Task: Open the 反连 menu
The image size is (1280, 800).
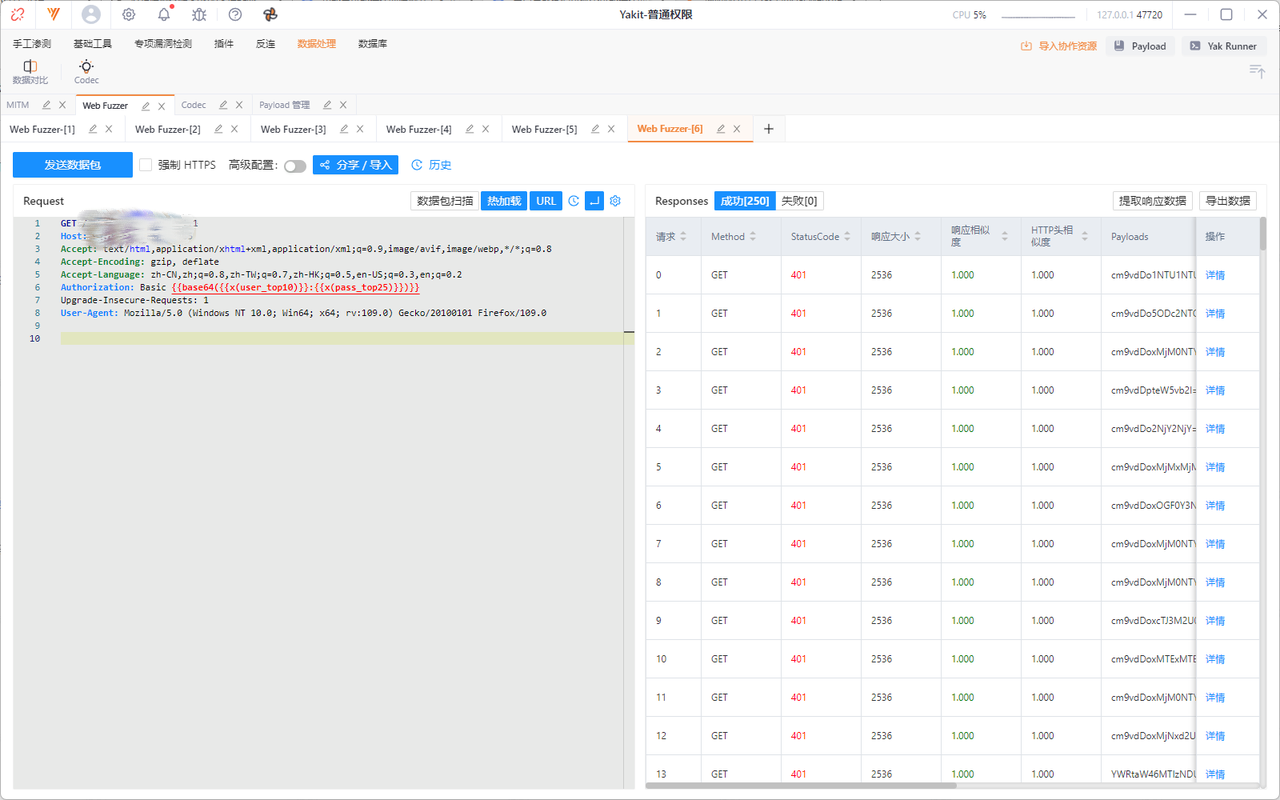Action: click(x=266, y=44)
